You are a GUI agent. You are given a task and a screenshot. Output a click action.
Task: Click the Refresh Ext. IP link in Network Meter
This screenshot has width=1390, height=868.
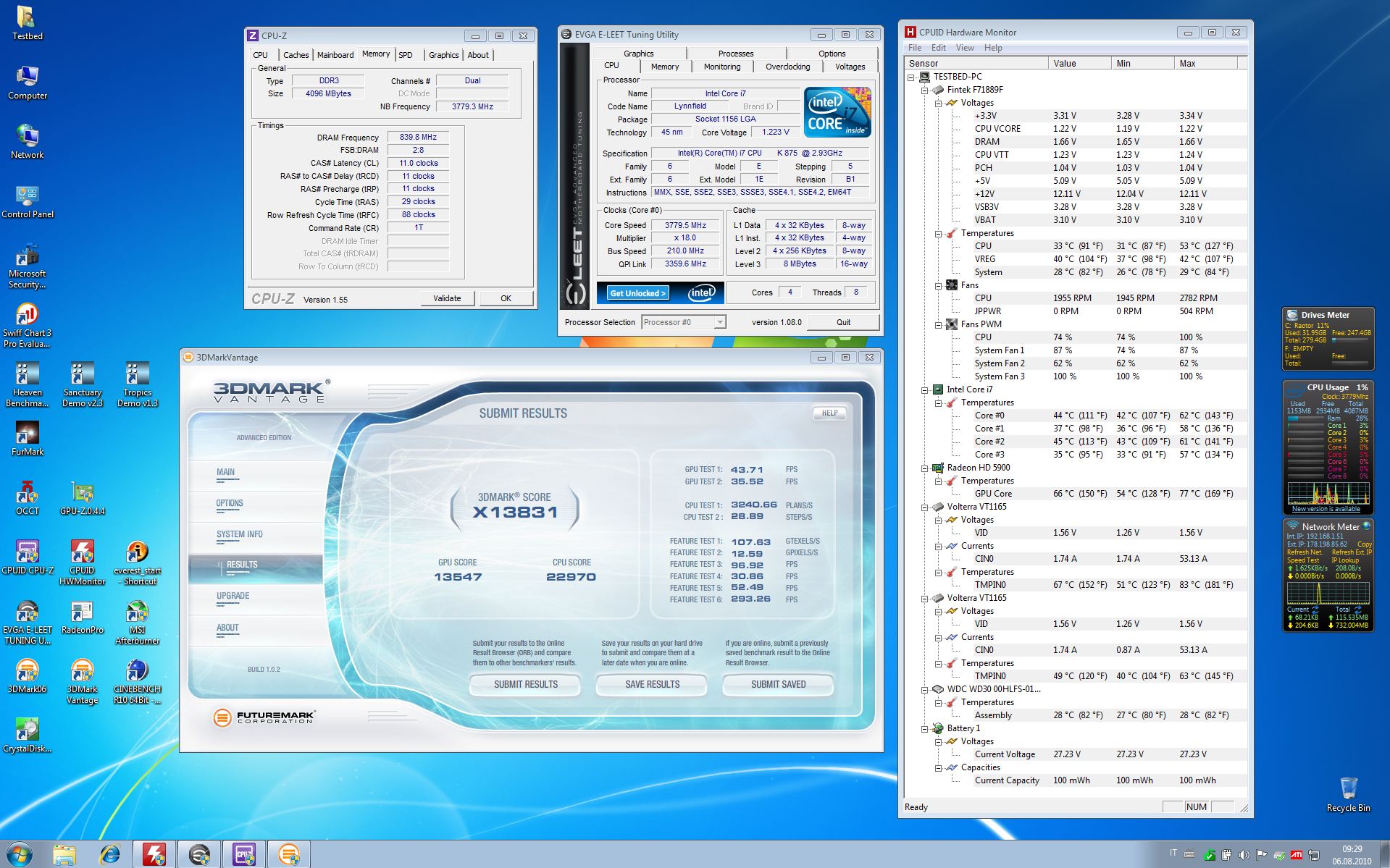click(1352, 552)
